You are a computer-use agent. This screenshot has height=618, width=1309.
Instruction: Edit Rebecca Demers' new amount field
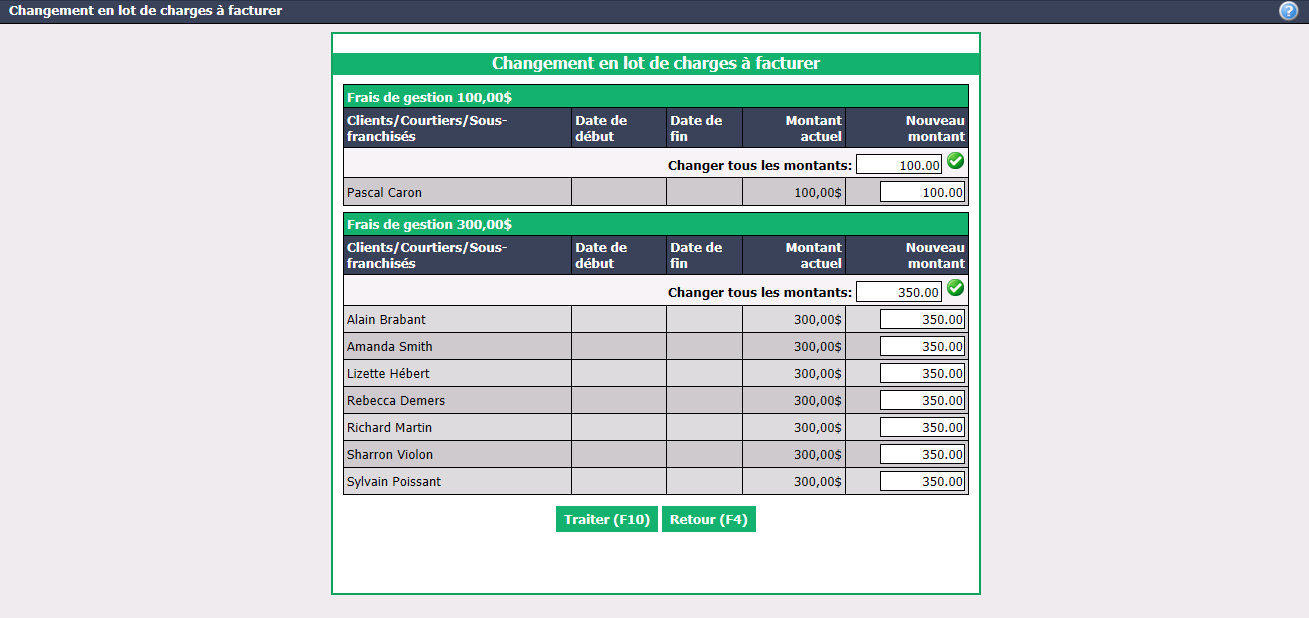tap(922, 400)
